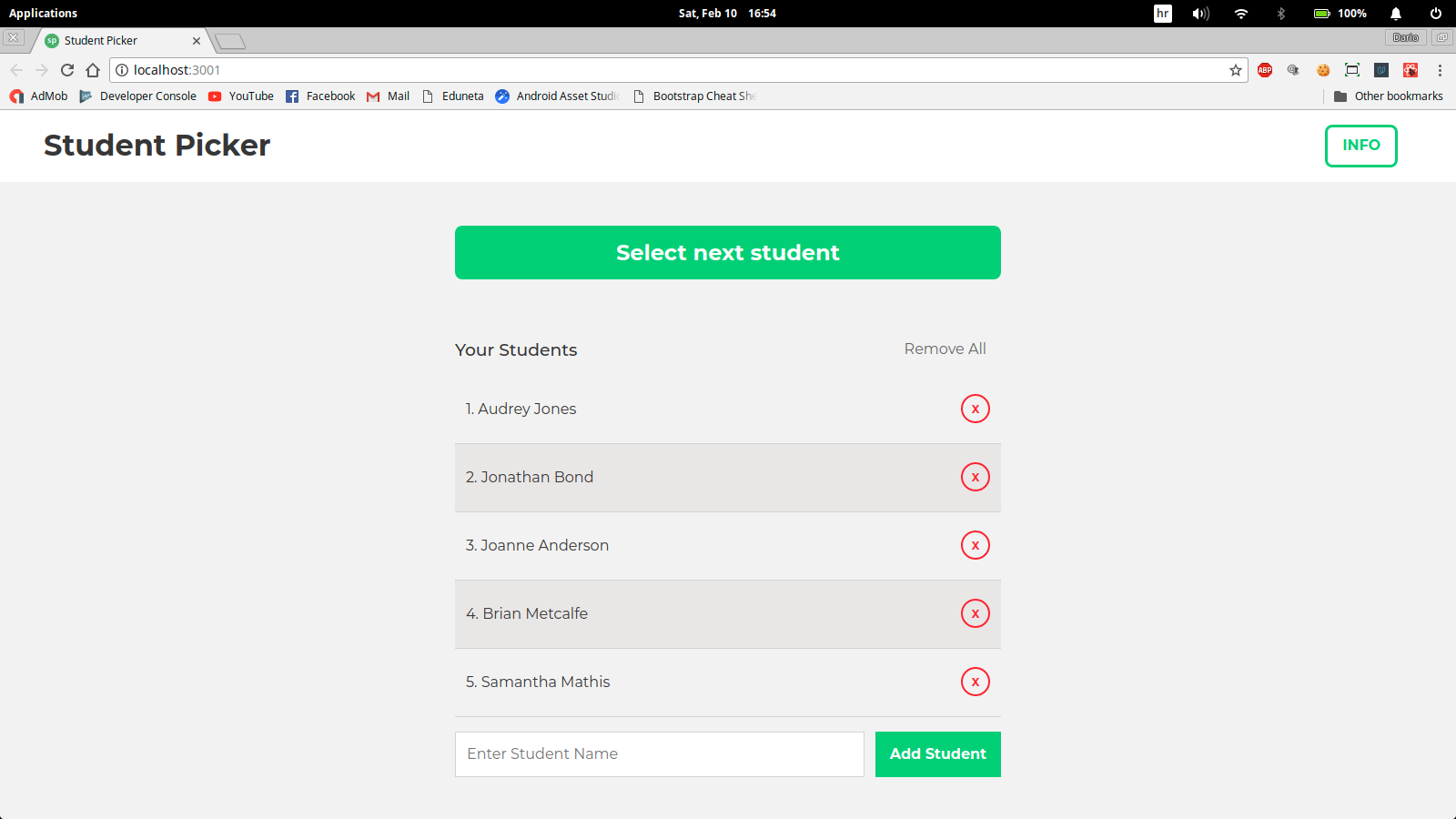Open the home page icon

click(x=93, y=70)
